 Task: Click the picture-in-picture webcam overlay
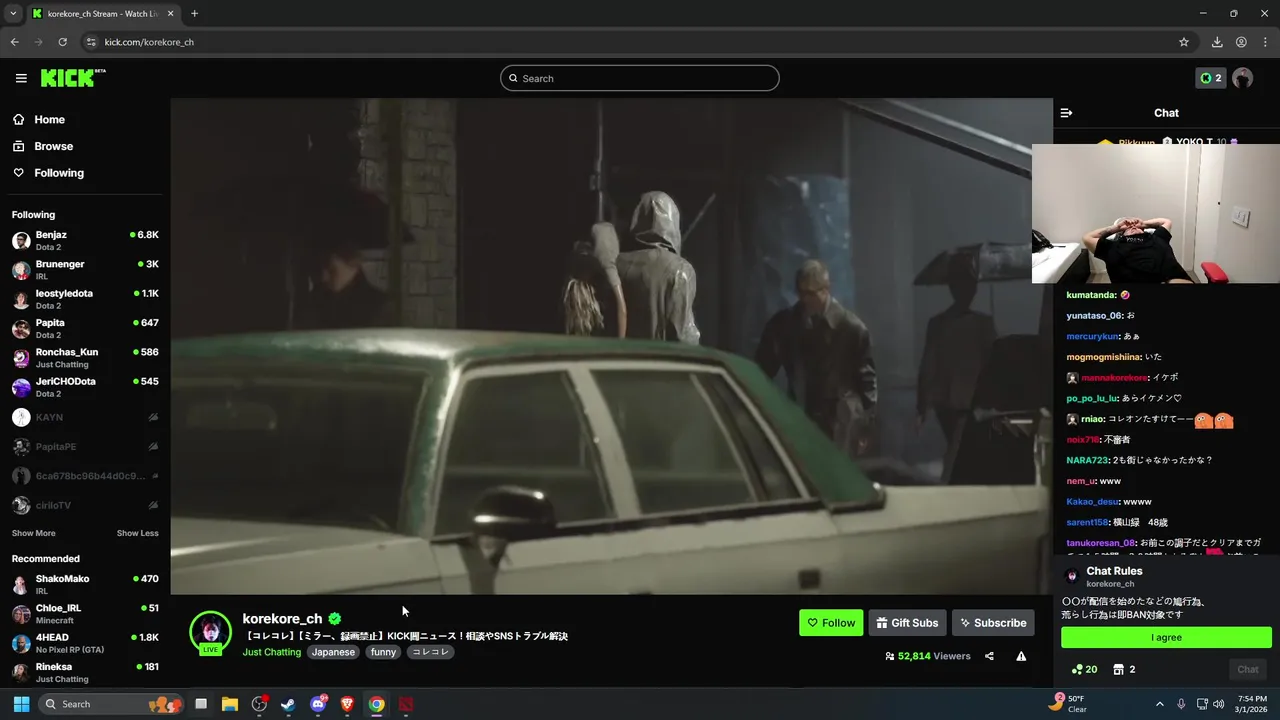(1156, 214)
